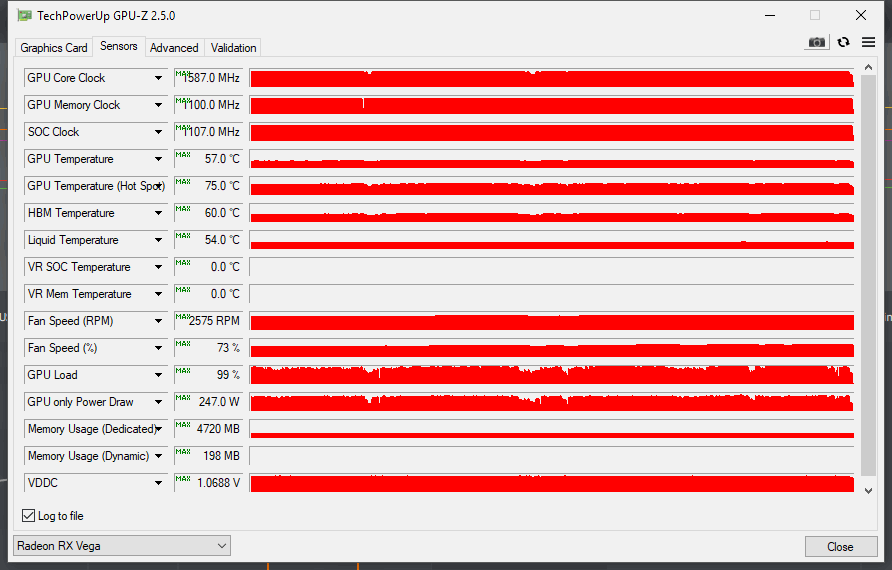Switch to the Graphics Card tab
Image resolution: width=892 pixels, height=570 pixels.
[x=53, y=48]
